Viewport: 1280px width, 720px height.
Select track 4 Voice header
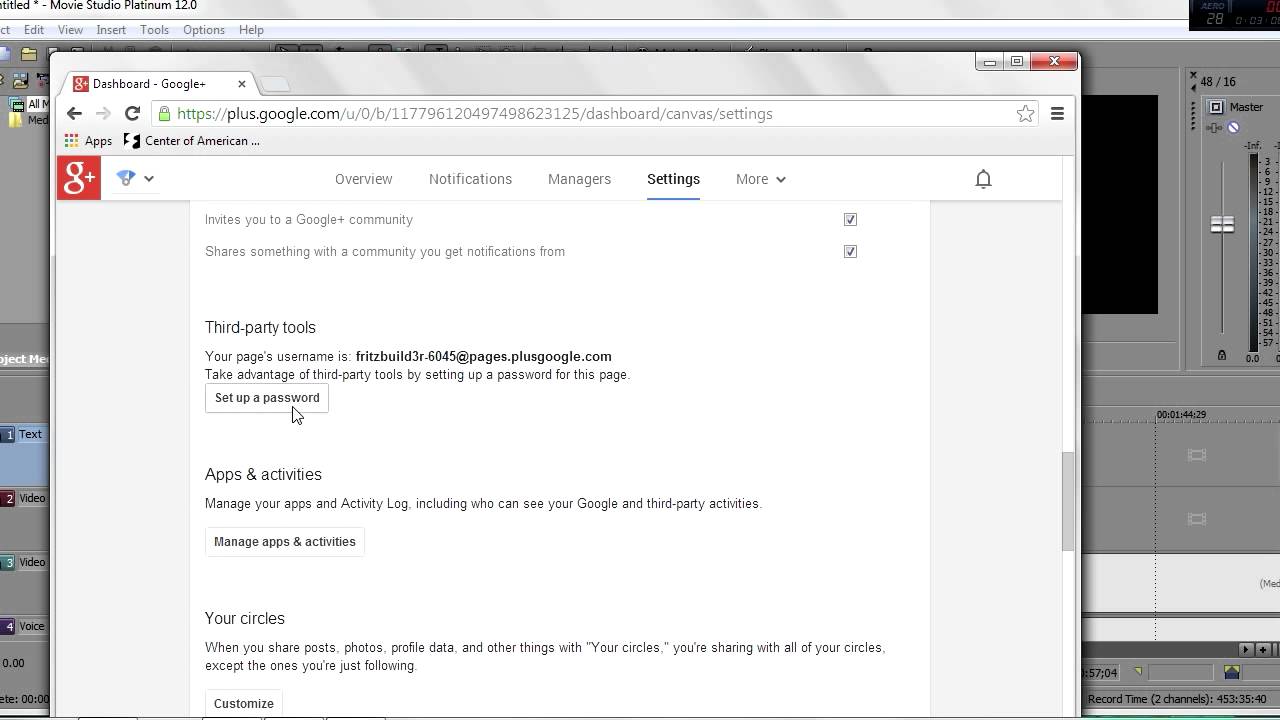(x=24, y=626)
